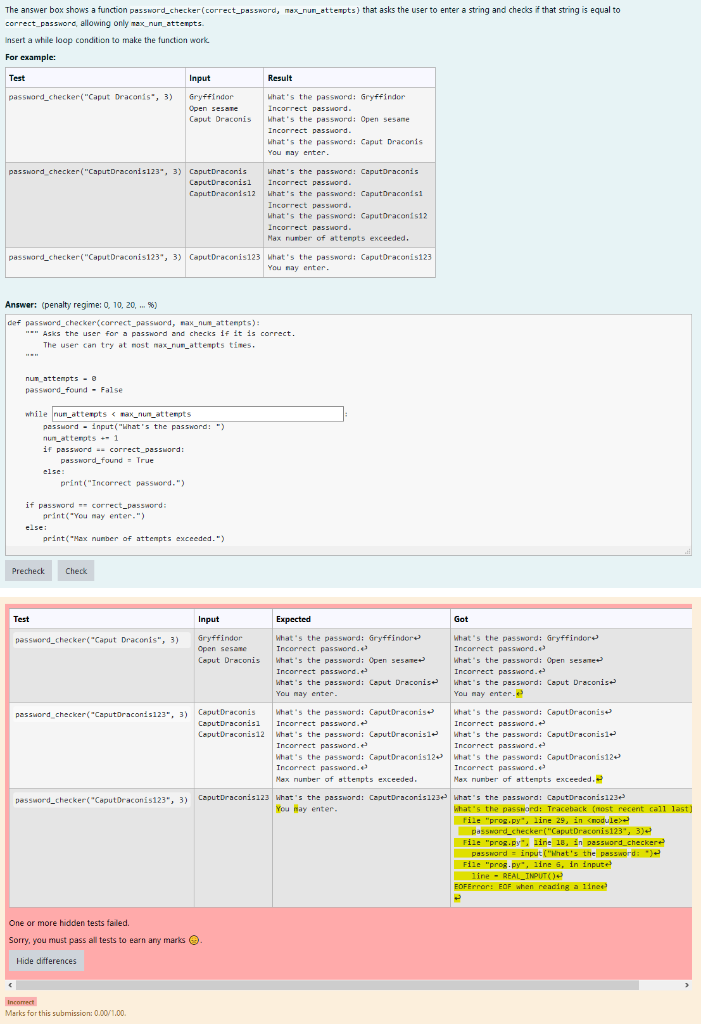Click the right scroll arrow of results scrollbar

(687, 985)
